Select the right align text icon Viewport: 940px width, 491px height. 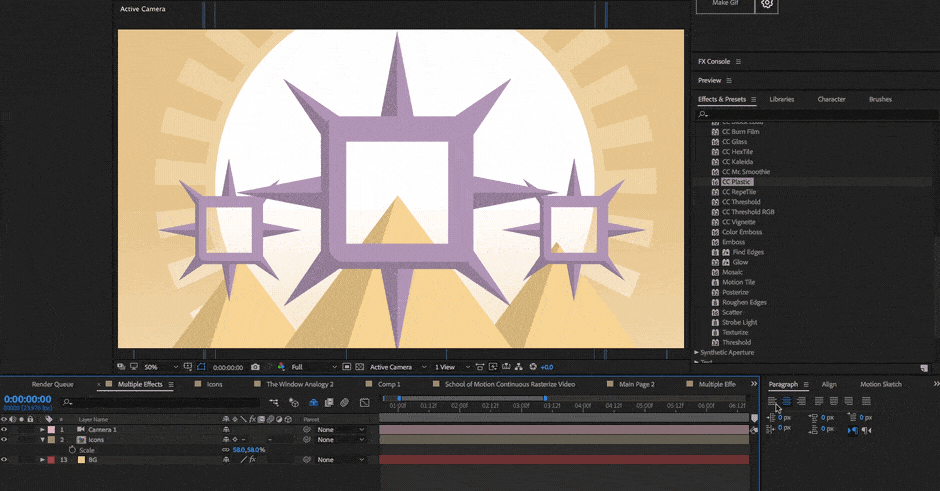click(802, 401)
